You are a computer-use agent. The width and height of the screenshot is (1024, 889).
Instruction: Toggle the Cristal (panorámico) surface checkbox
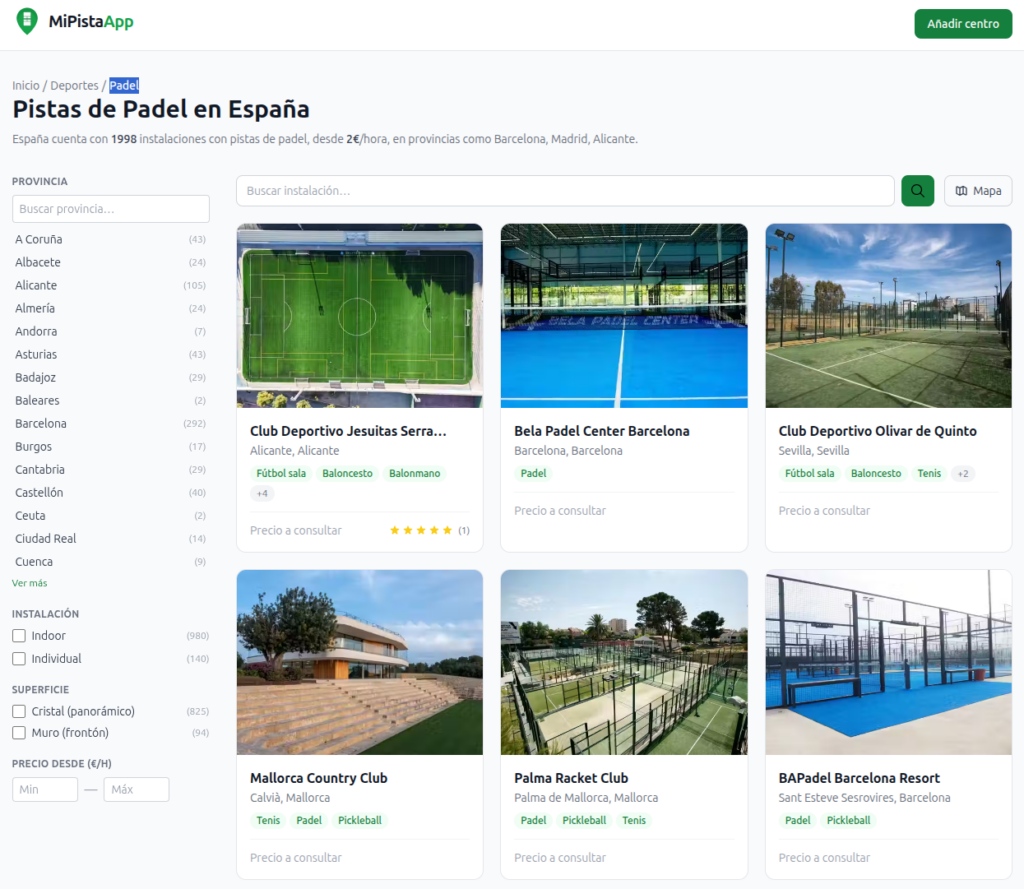click(x=19, y=711)
